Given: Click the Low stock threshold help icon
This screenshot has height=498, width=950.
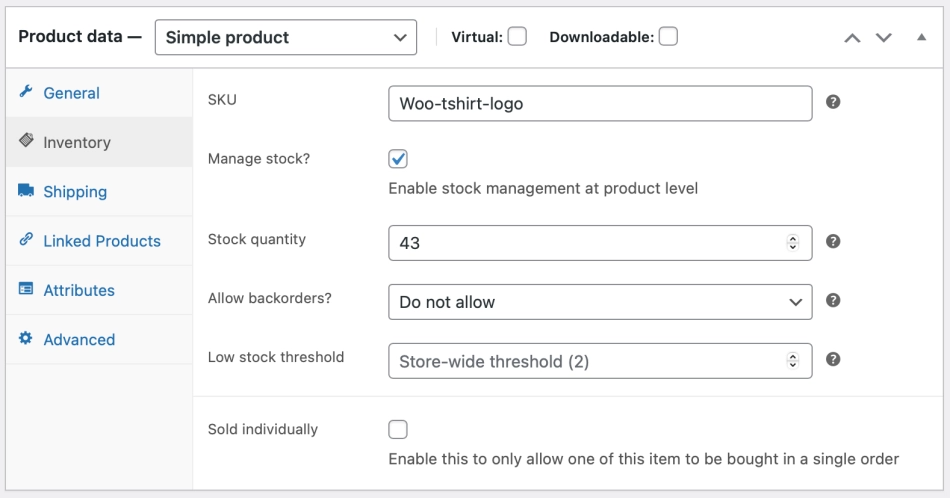Looking at the screenshot, I should click(833, 360).
